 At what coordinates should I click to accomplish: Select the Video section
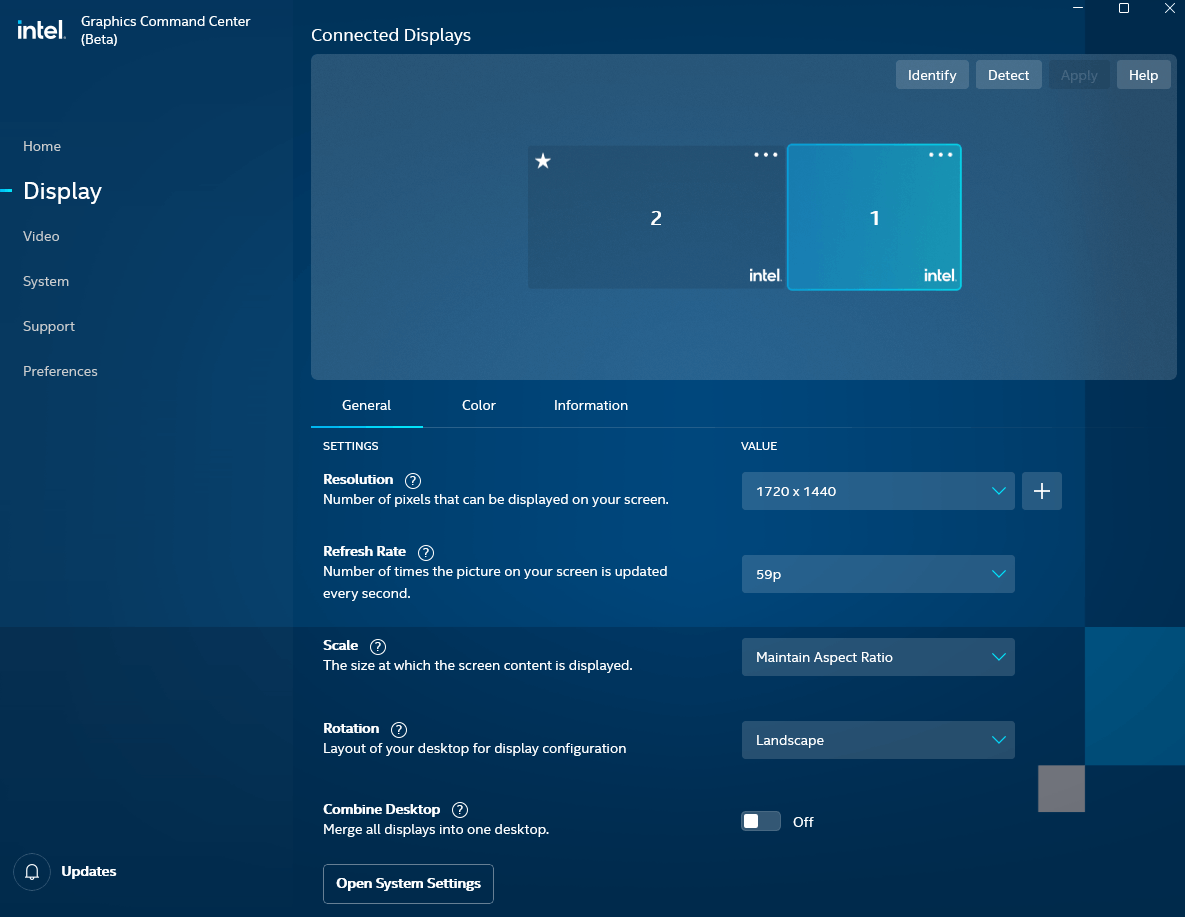[40, 236]
